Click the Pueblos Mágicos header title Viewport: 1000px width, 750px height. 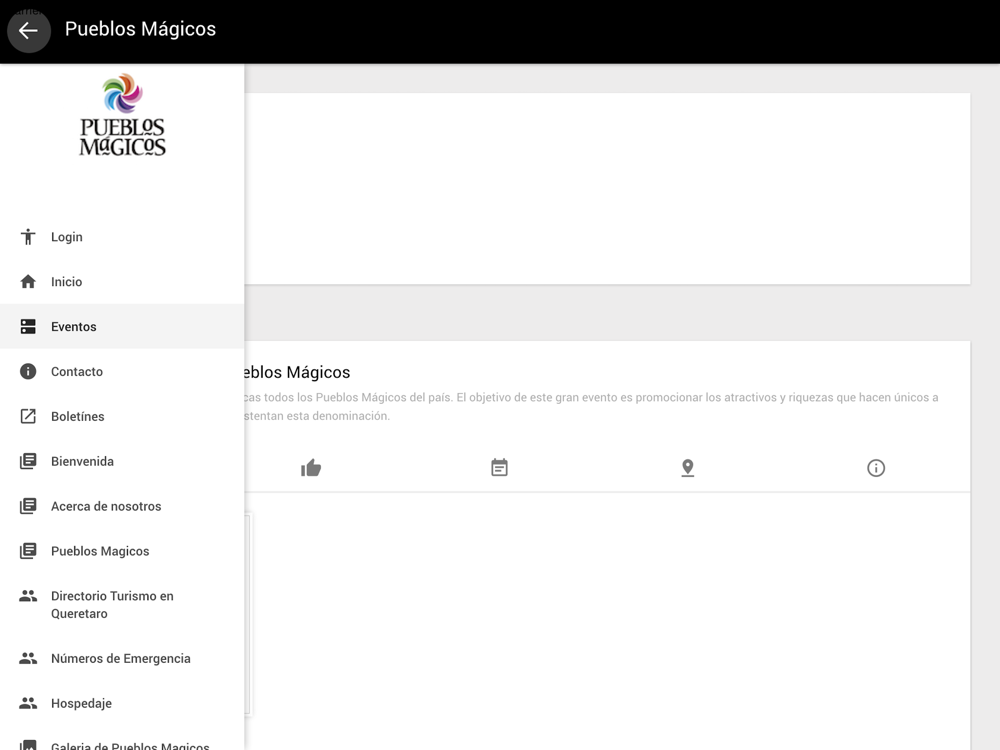140,29
